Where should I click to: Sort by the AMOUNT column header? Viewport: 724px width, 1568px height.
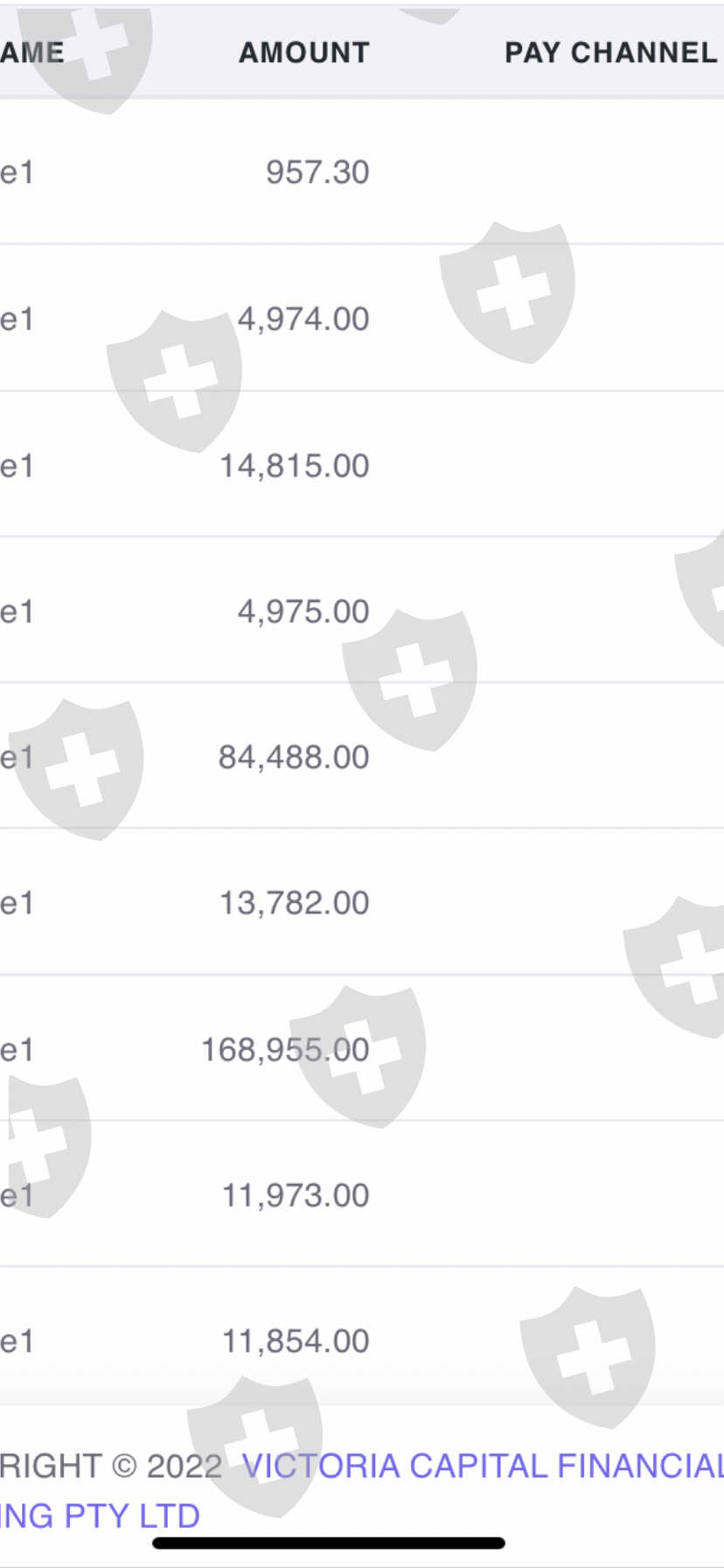(304, 52)
